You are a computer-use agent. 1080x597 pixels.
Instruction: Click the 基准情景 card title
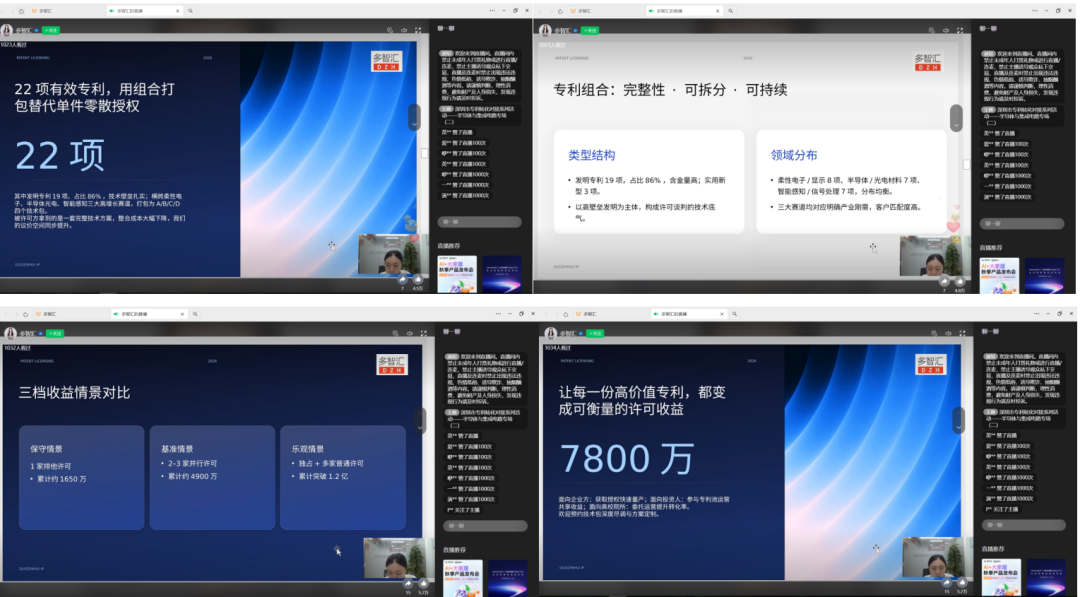tap(177, 449)
